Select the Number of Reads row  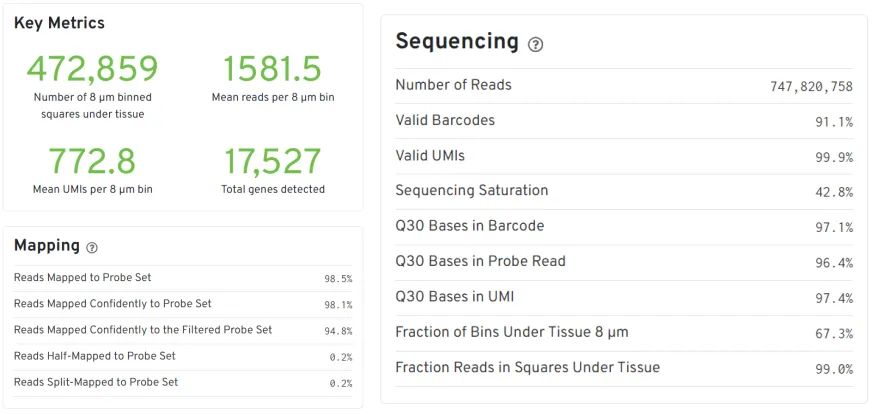(x=624, y=86)
